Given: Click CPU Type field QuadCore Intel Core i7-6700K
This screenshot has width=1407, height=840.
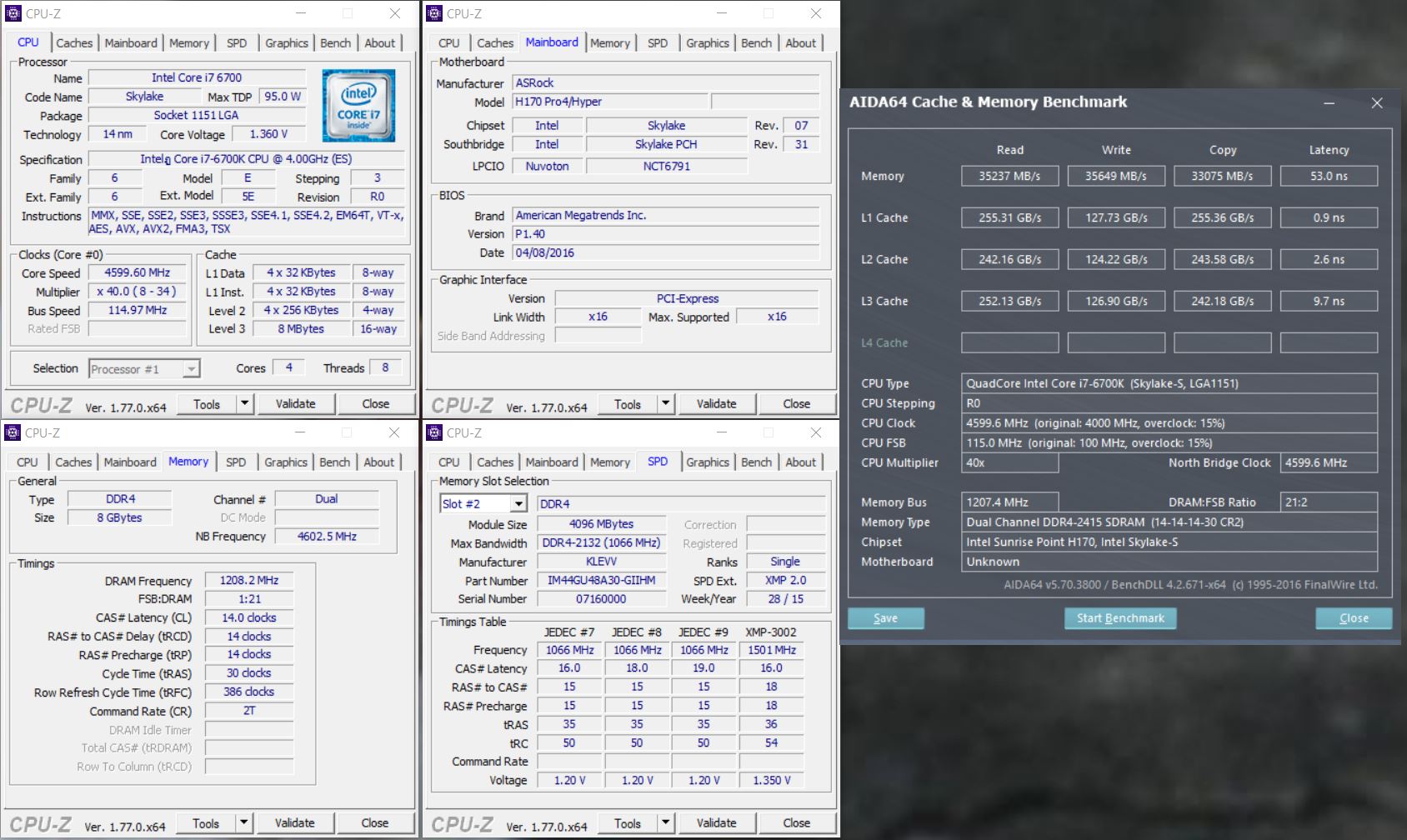Looking at the screenshot, I should 1169,383.
